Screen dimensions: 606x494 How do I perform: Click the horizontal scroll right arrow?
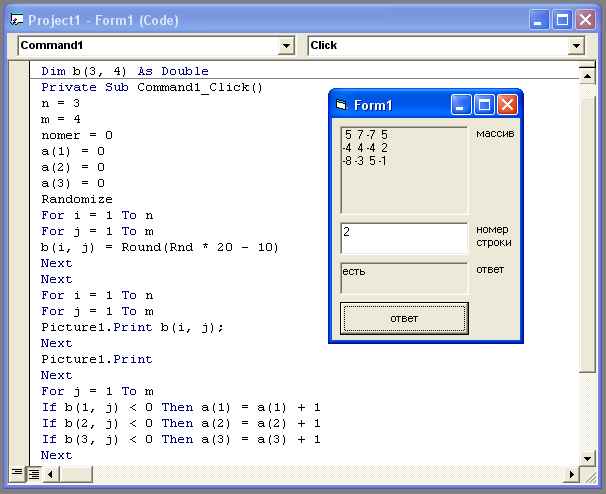click(x=571, y=474)
